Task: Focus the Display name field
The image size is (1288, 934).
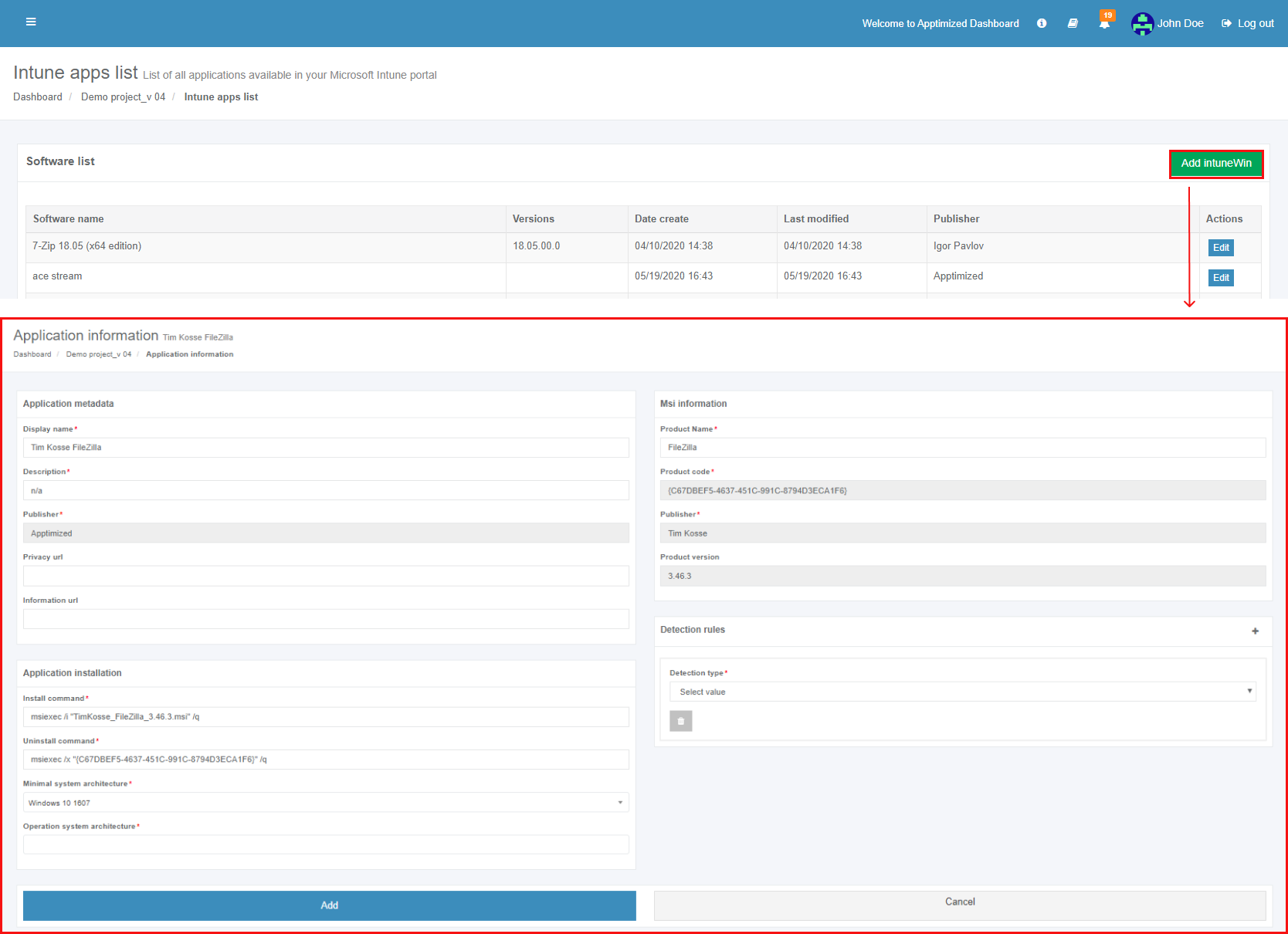Action: click(x=326, y=448)
